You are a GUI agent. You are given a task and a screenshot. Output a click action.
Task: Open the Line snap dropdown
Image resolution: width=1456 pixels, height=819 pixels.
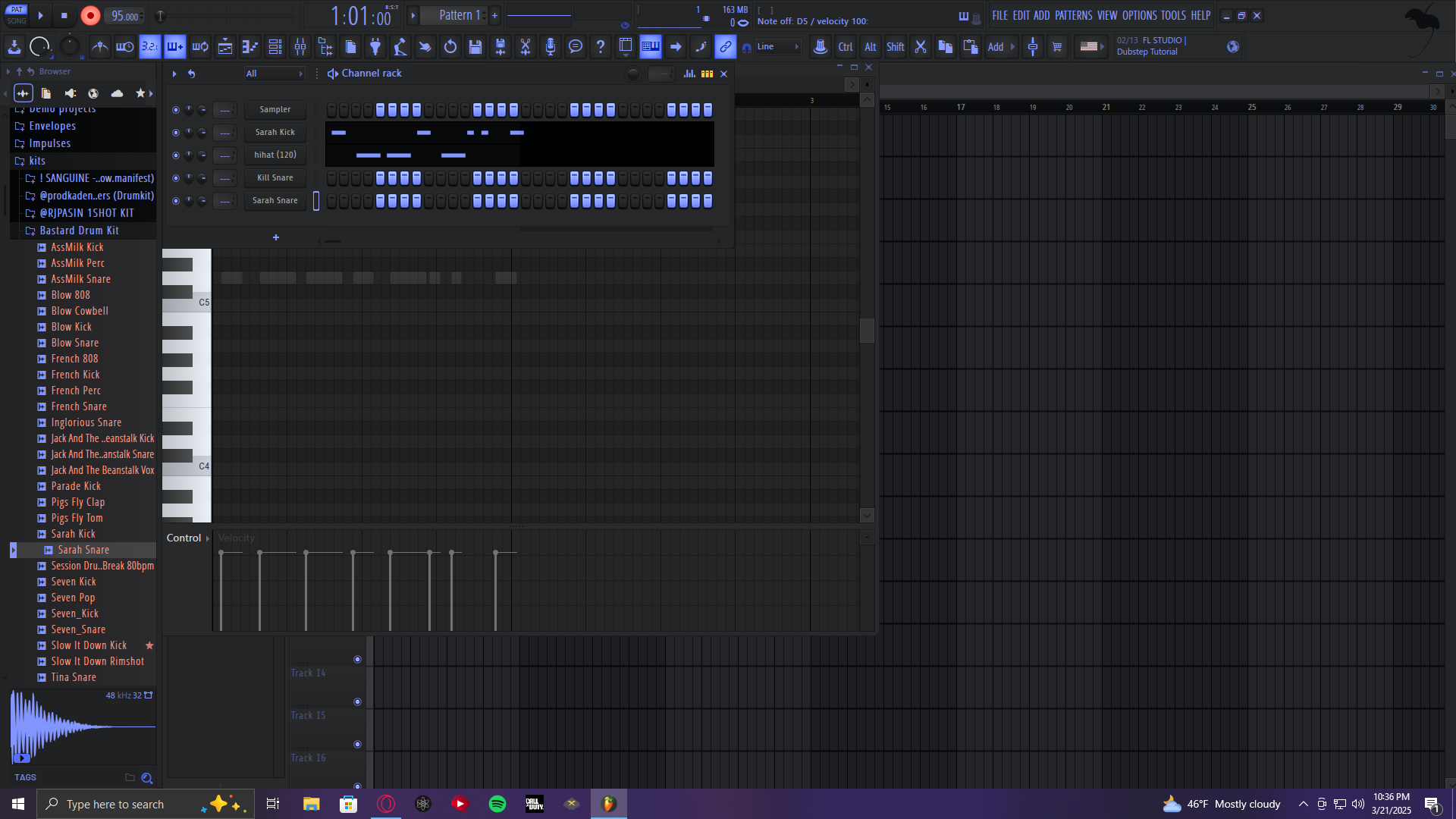click(x=778, y=47)
